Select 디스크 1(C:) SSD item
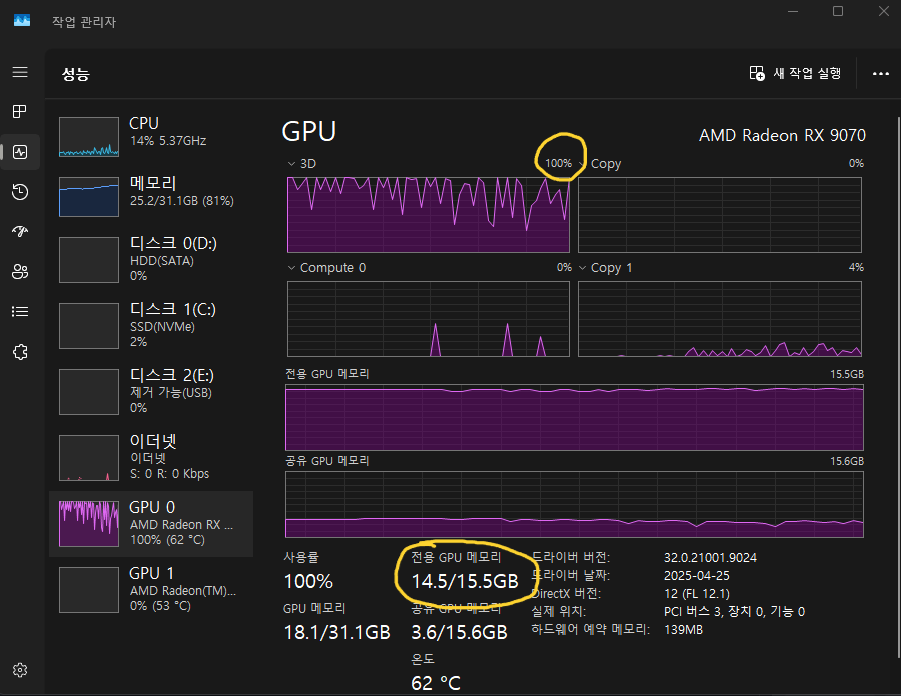 point(151,326)
